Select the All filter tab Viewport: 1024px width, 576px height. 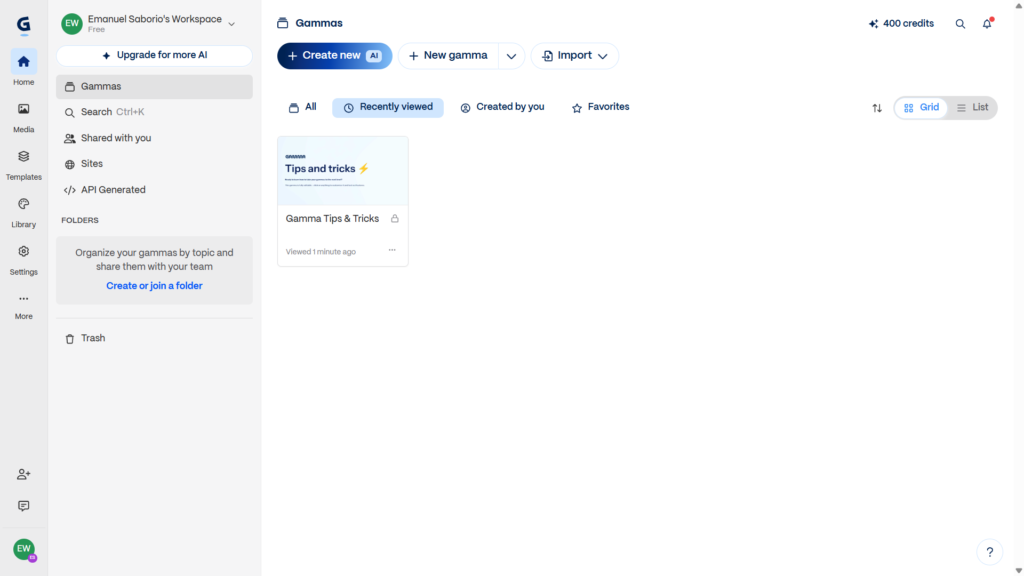[x=302, y=107]
